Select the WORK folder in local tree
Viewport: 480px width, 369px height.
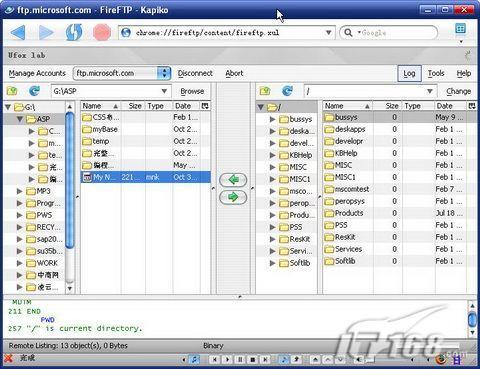[x=42, y=263]
